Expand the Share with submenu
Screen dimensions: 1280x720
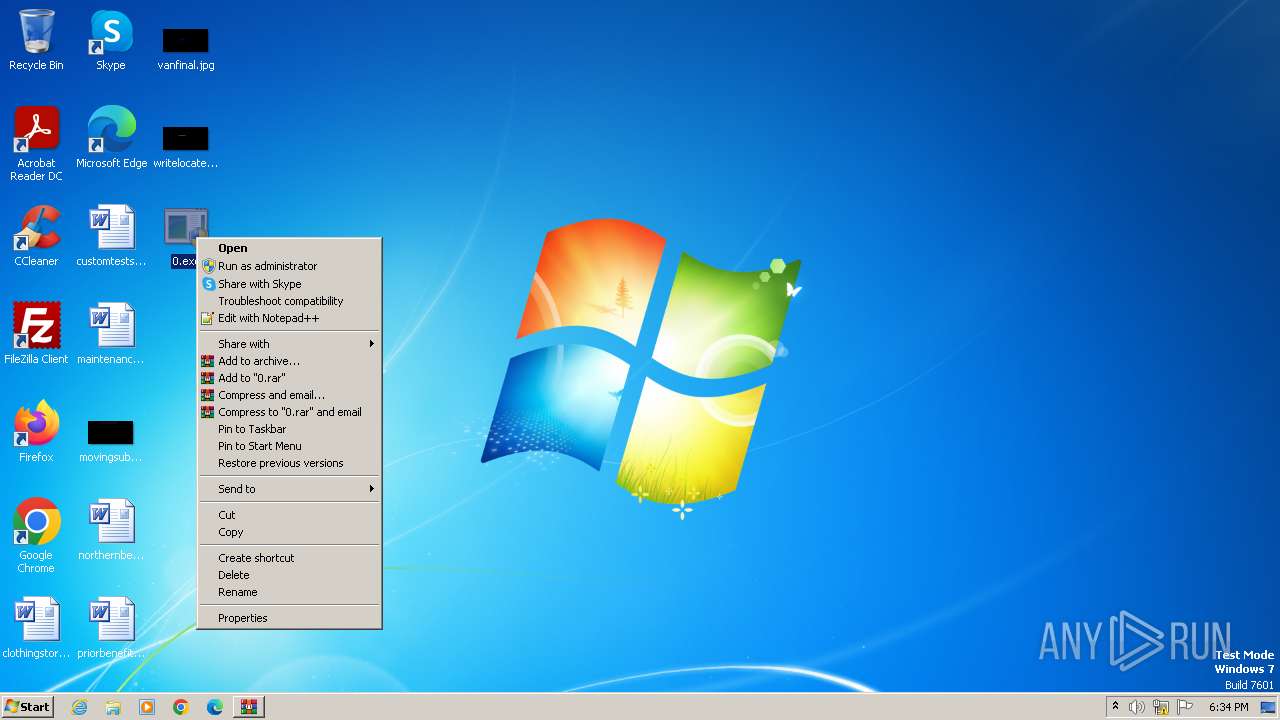click(290, 344)
